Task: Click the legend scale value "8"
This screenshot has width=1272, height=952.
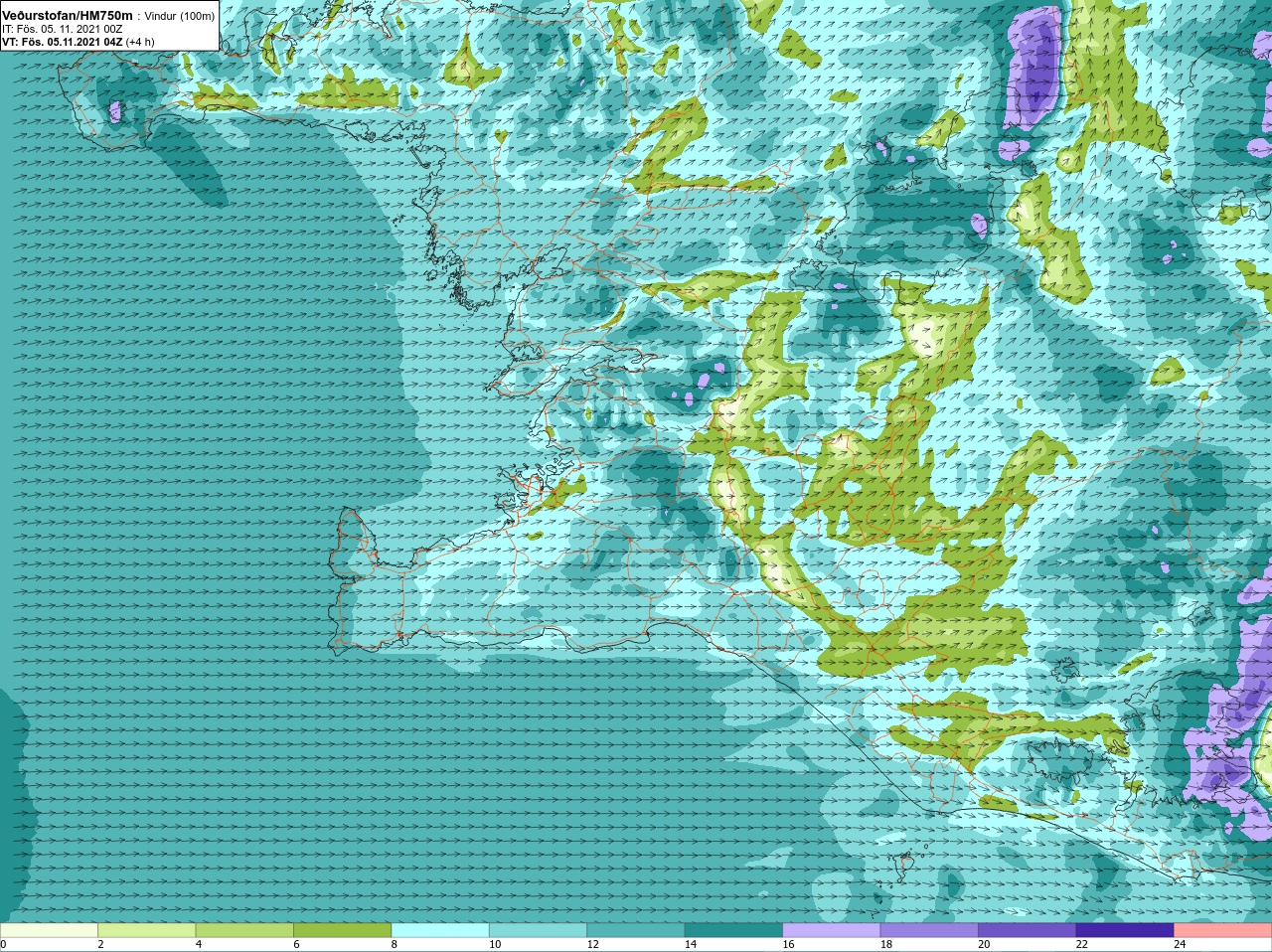Action: click(x=395, y=944)
